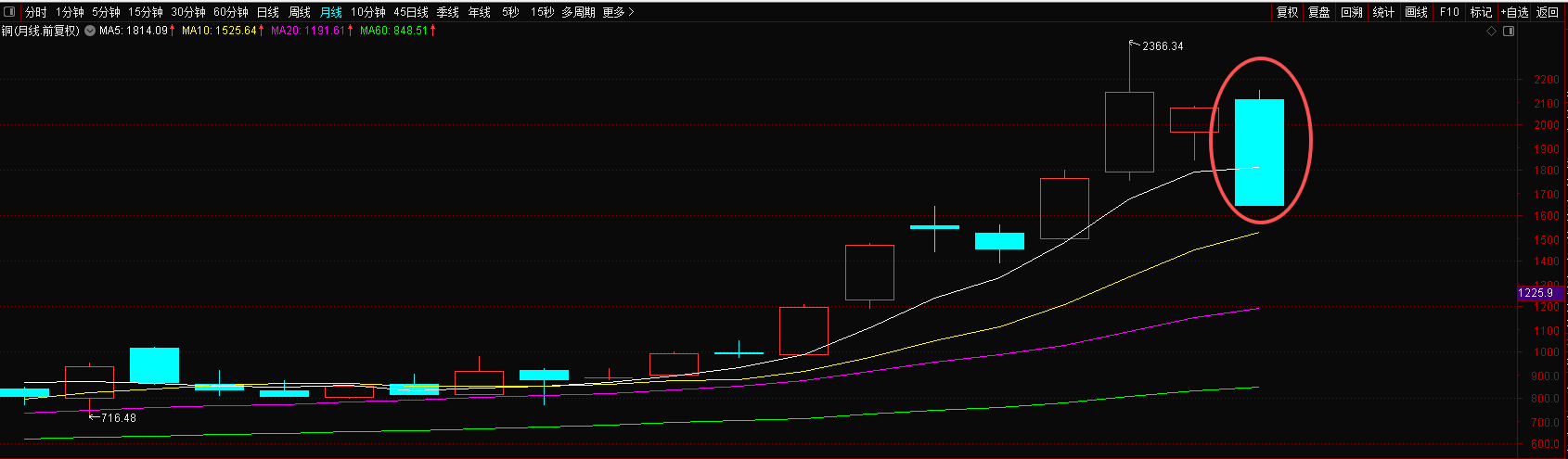Select the 分时 intraday view
The width and height of the screenshot is (1568, 459).
tap(35, 12)
